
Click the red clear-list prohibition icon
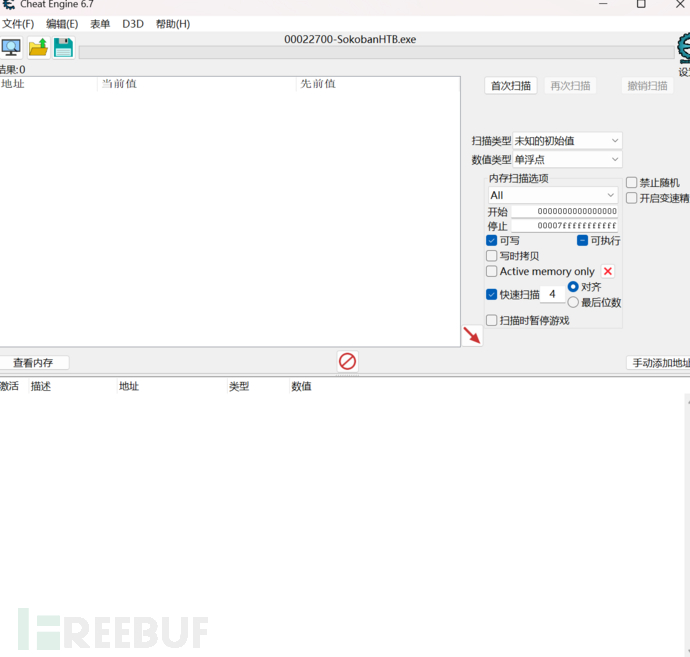point(347,362)
